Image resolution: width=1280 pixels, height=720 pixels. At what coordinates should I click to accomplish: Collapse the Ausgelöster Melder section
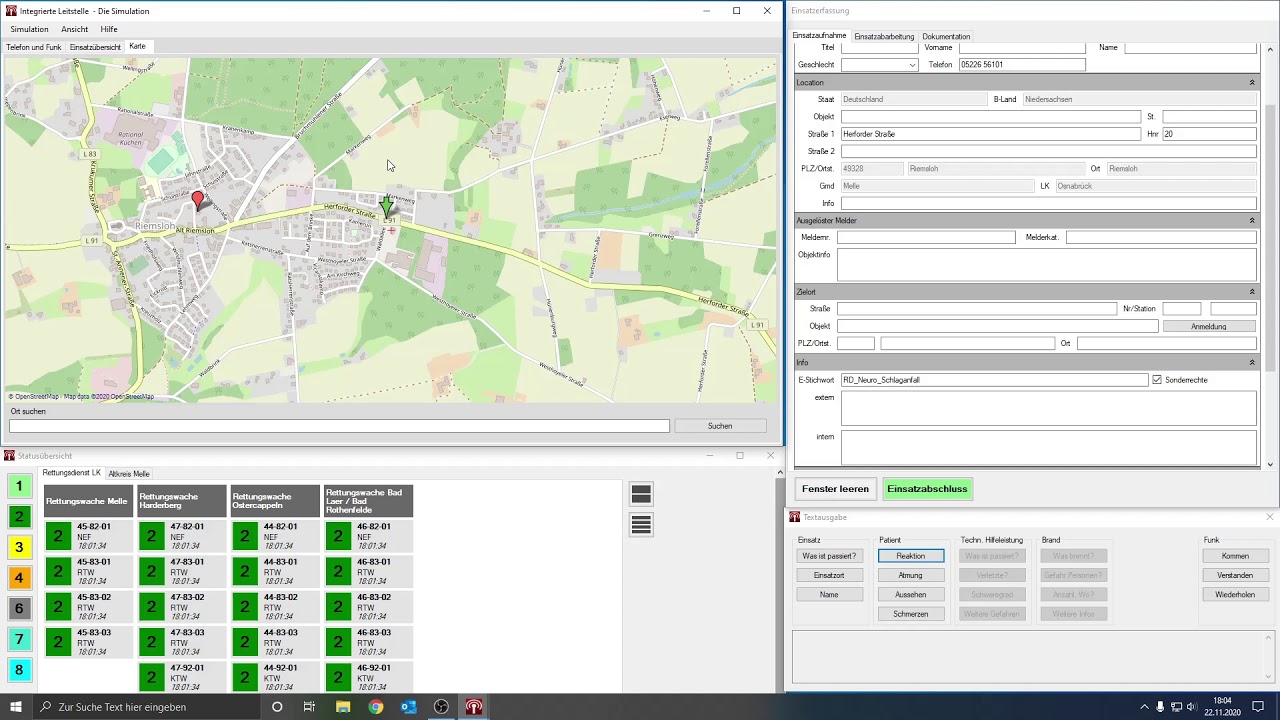1251,220
